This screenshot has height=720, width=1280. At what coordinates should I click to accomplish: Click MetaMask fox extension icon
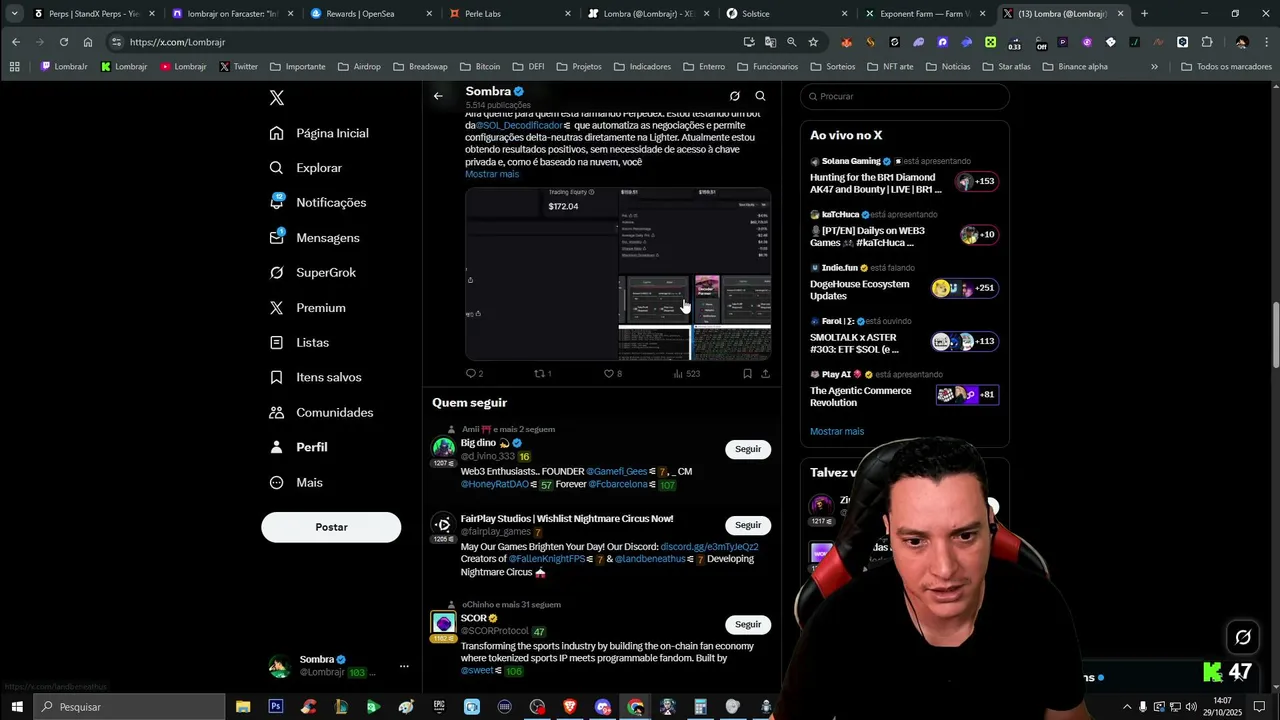pyautogui.click(x=846, y=42)
